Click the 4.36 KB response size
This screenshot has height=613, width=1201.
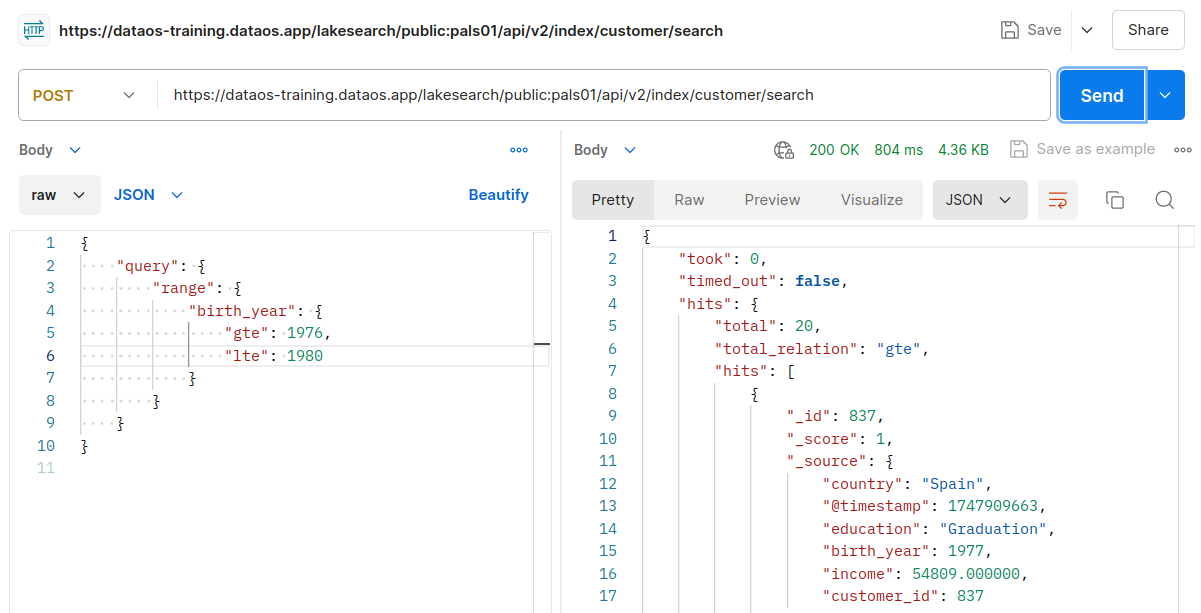[x=963, y=150]
